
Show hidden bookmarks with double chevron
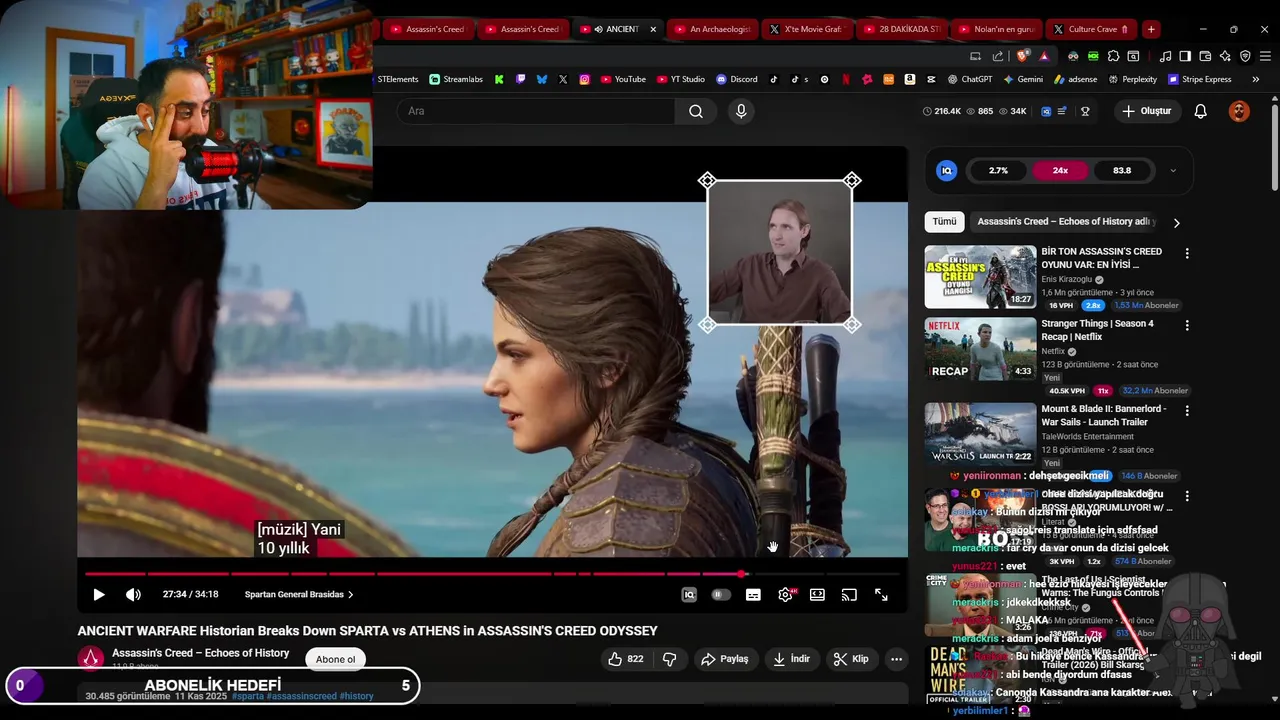[x=1256, y=79]
